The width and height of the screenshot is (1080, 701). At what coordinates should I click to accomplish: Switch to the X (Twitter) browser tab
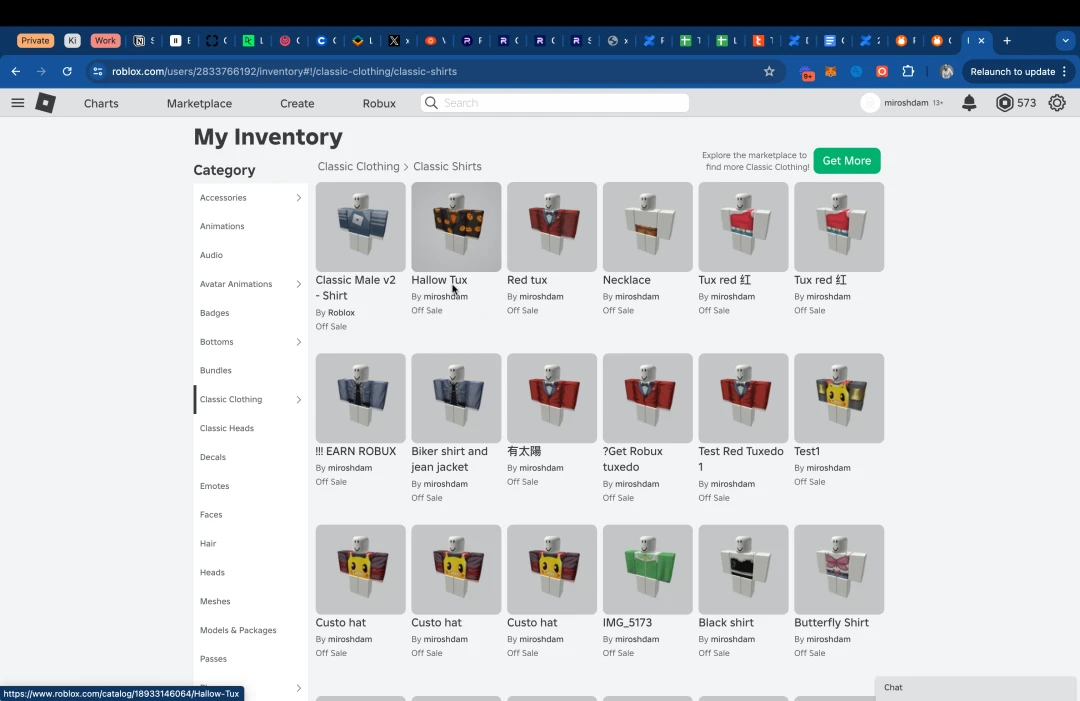(x=394, y=41)
